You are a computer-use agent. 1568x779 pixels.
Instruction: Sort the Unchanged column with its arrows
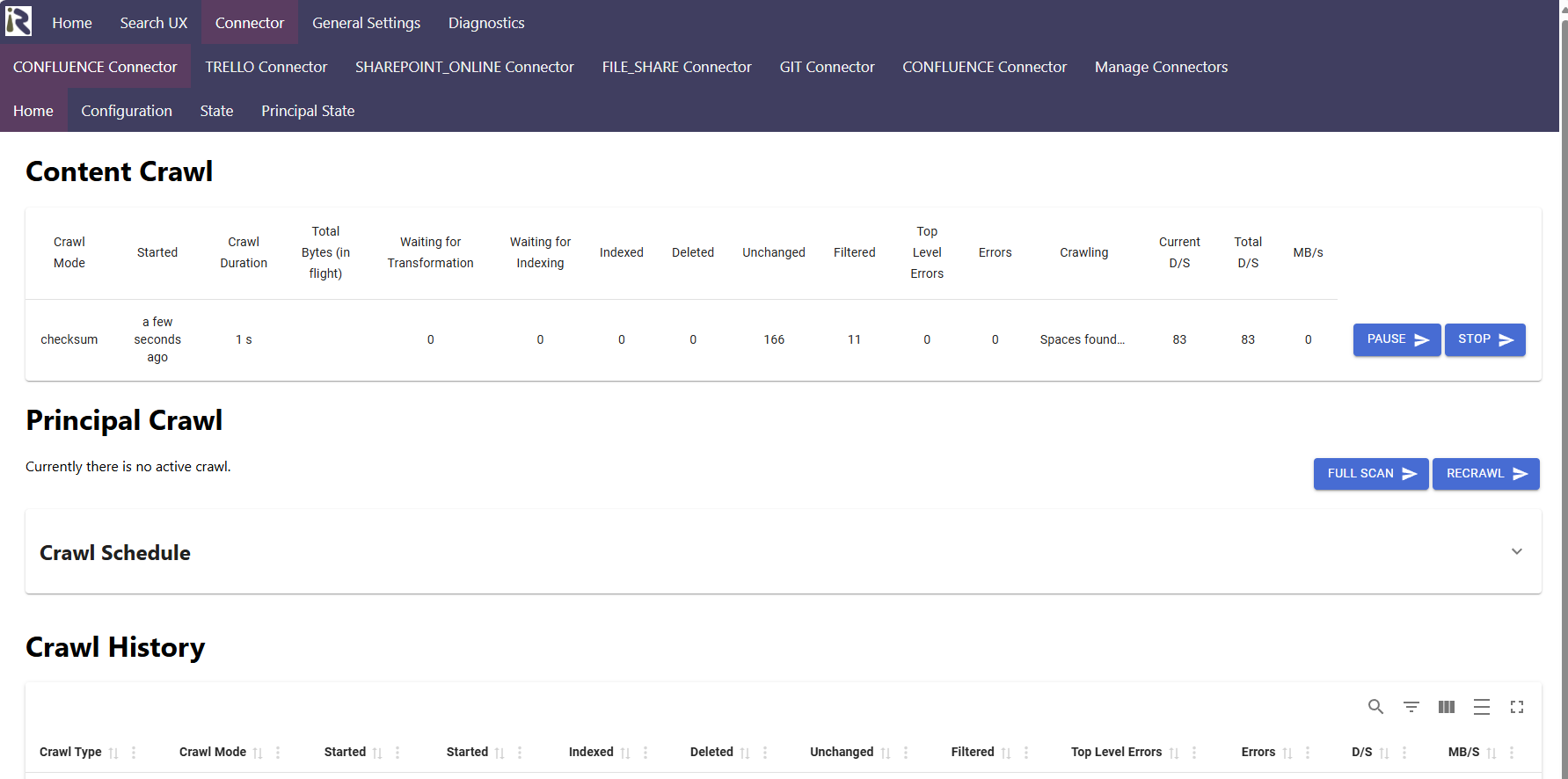pyautogui.click(x=886, y=753)
